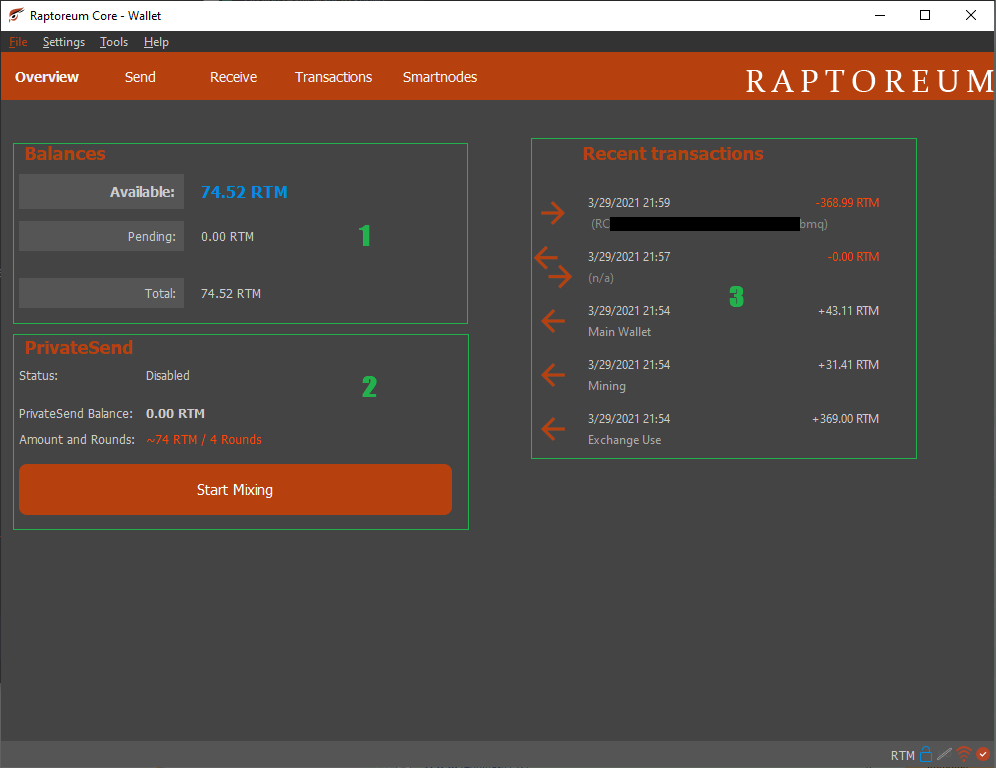Enable PrivateSend mixing via Start Mixing

[235, 490]
